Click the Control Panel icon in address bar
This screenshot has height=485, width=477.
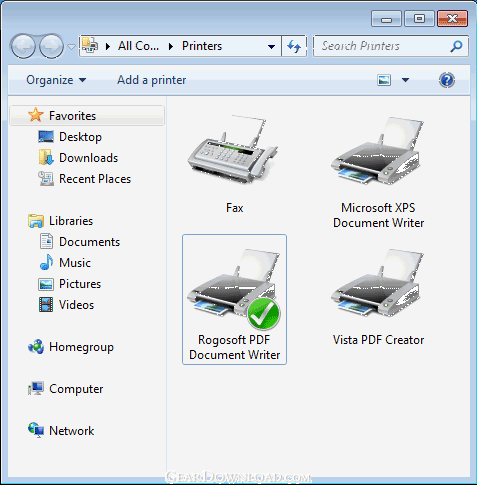90,45
